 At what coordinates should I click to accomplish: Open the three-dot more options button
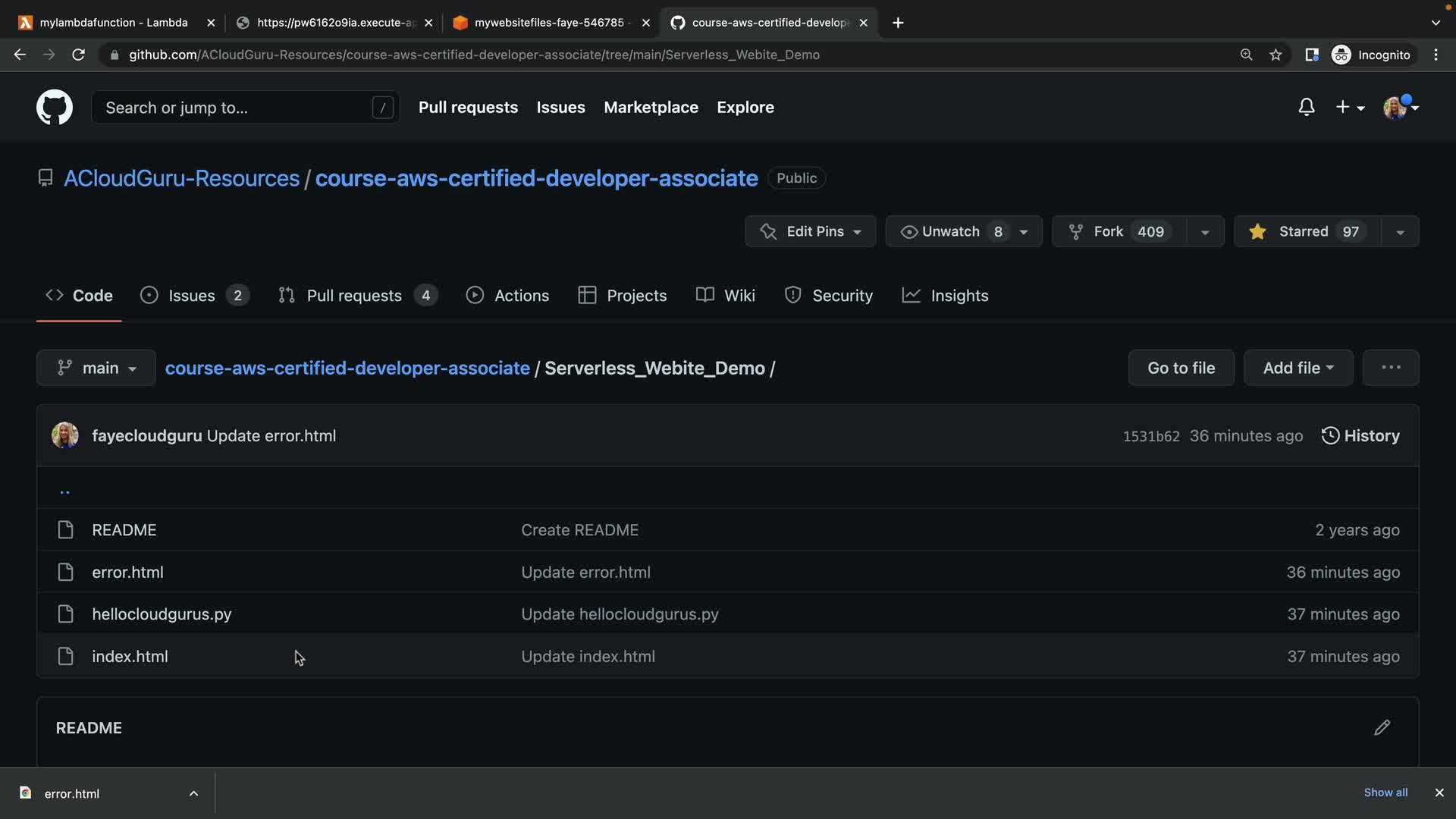click(1390, 368)
